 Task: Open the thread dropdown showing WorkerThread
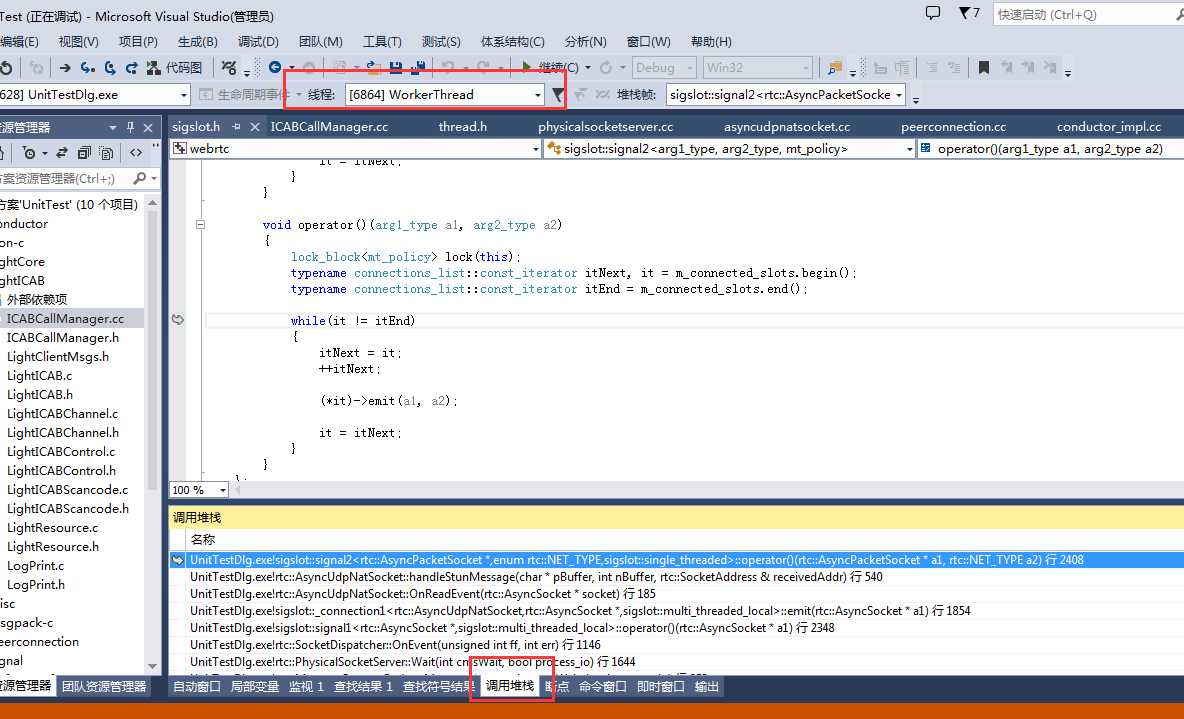pos(444,95)
